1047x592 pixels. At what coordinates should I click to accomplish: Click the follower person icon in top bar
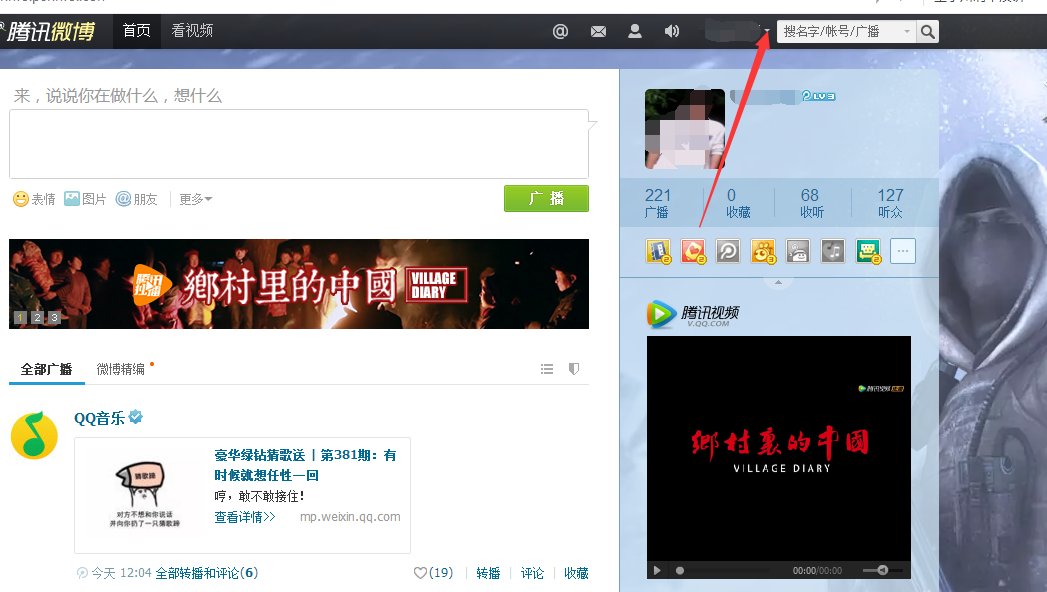point(635,31)
